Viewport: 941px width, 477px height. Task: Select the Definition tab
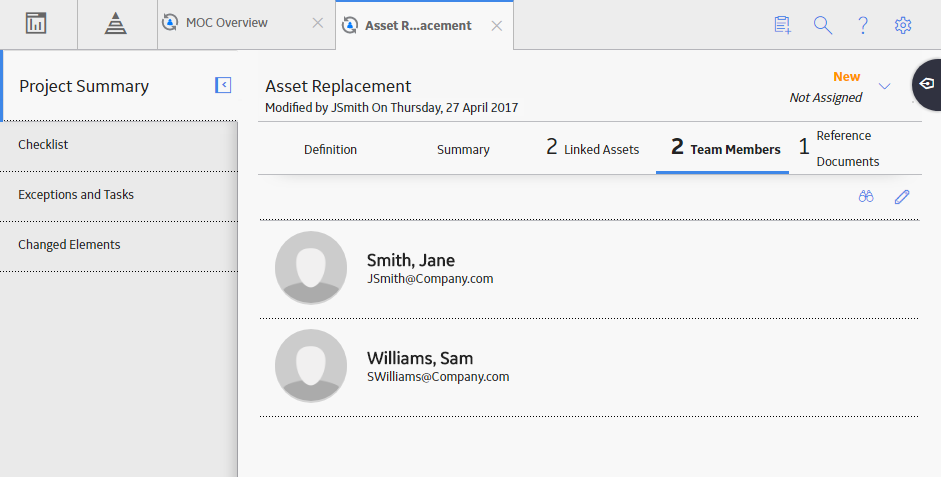[x=330, y=149]
